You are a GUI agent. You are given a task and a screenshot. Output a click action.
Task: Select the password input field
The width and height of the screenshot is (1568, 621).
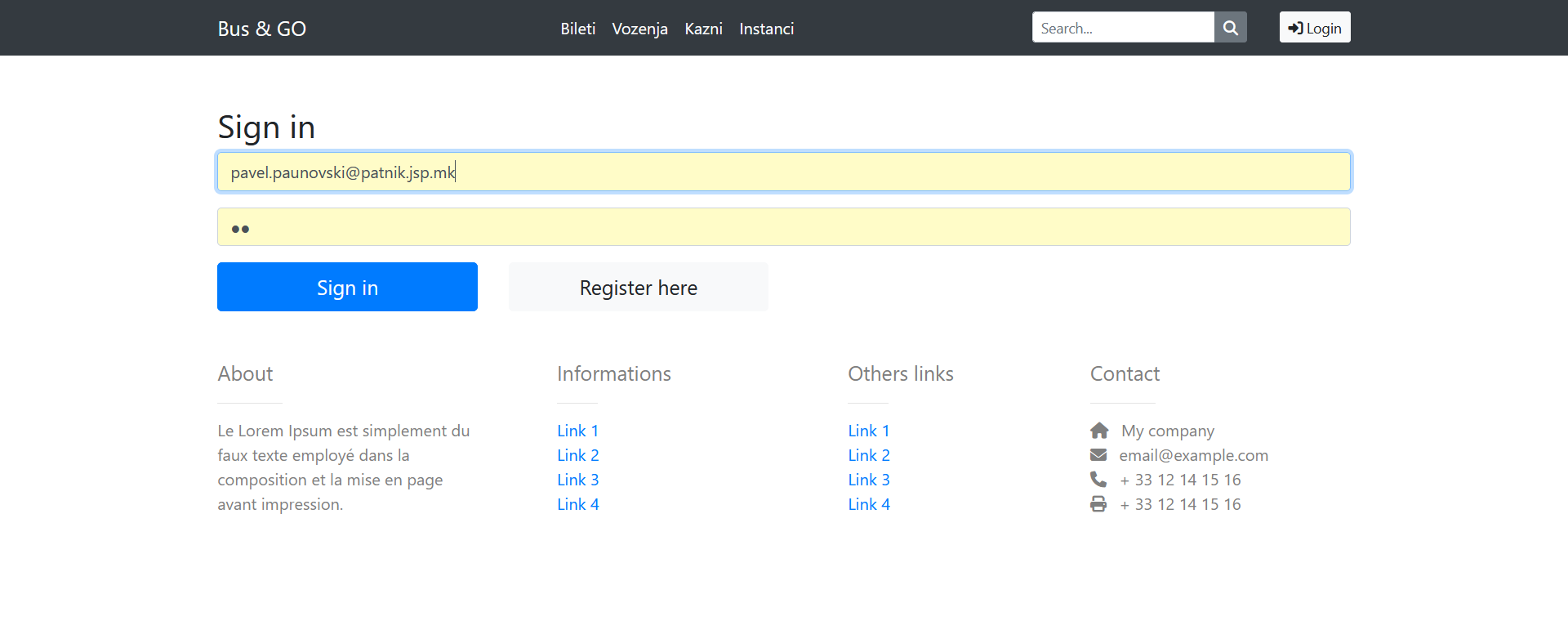783,227
